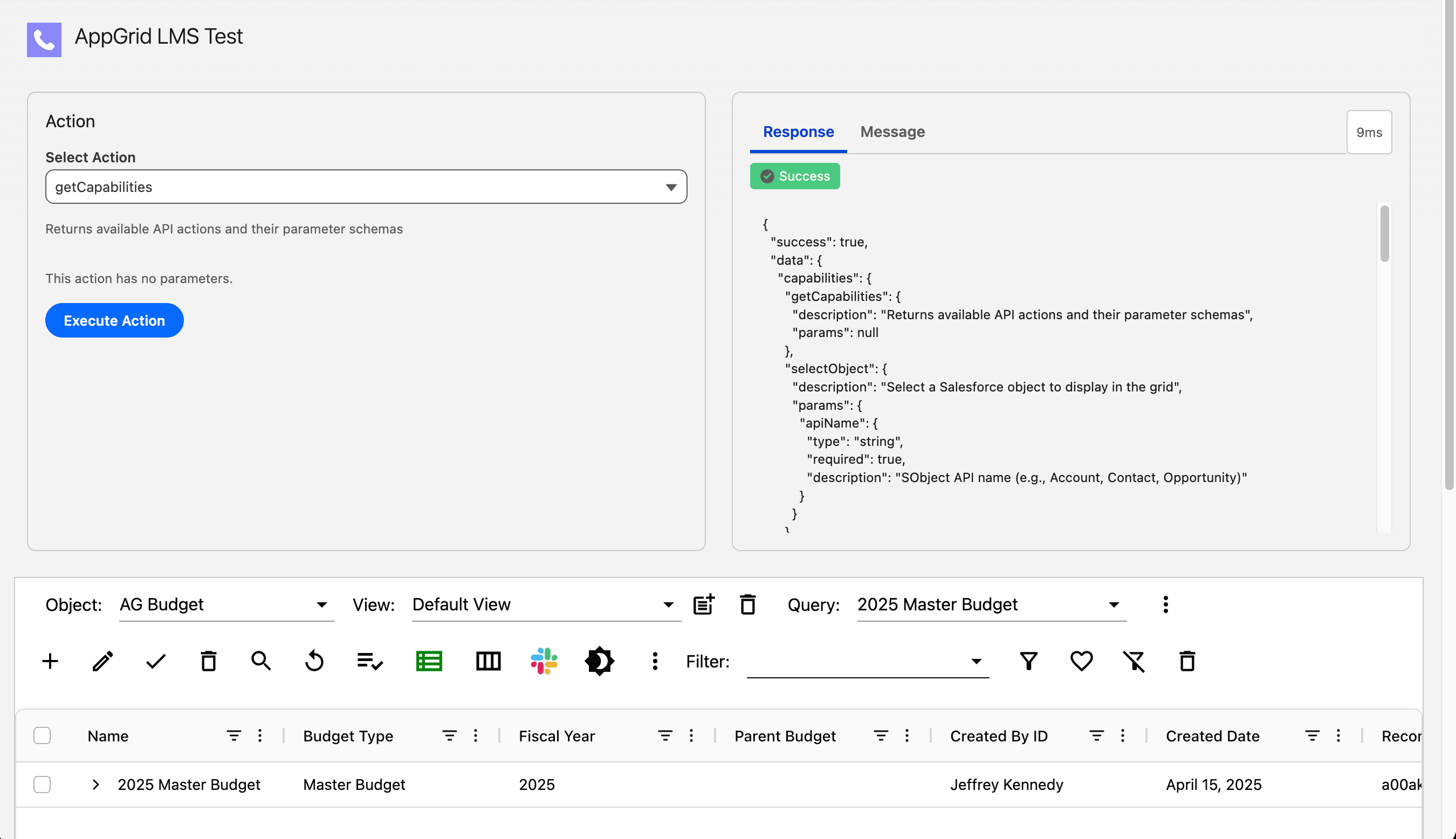Click the response panel vertical scrollbar
Screen dimensions: 1456x839
[1384, 234]
